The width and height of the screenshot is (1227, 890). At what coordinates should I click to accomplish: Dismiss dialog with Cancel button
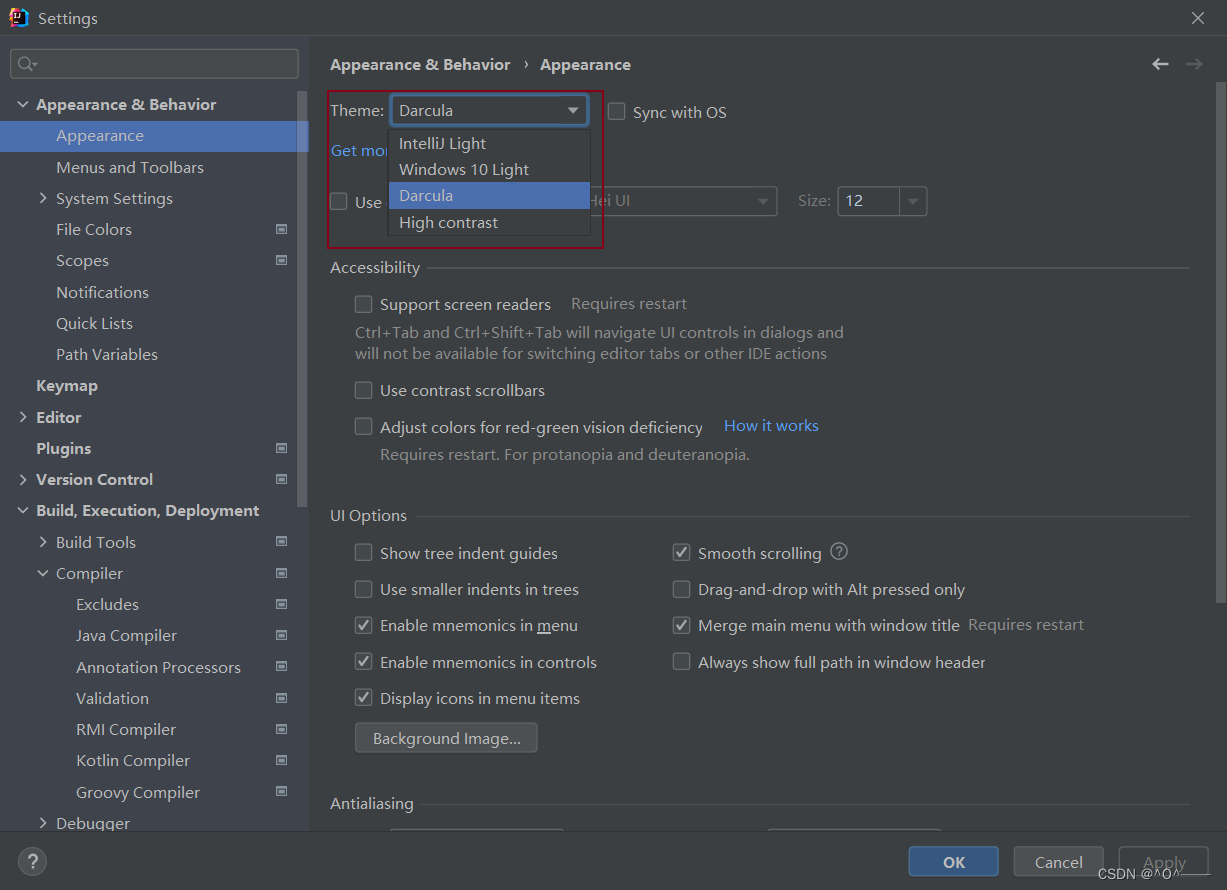(1059, 862)
